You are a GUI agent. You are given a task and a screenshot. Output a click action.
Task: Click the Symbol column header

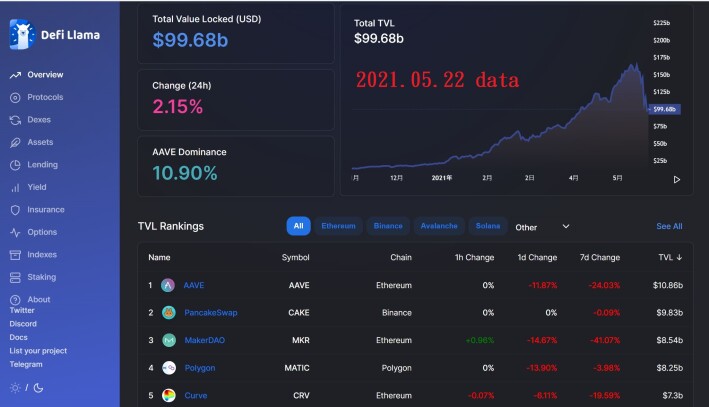(x=295, y=258)
